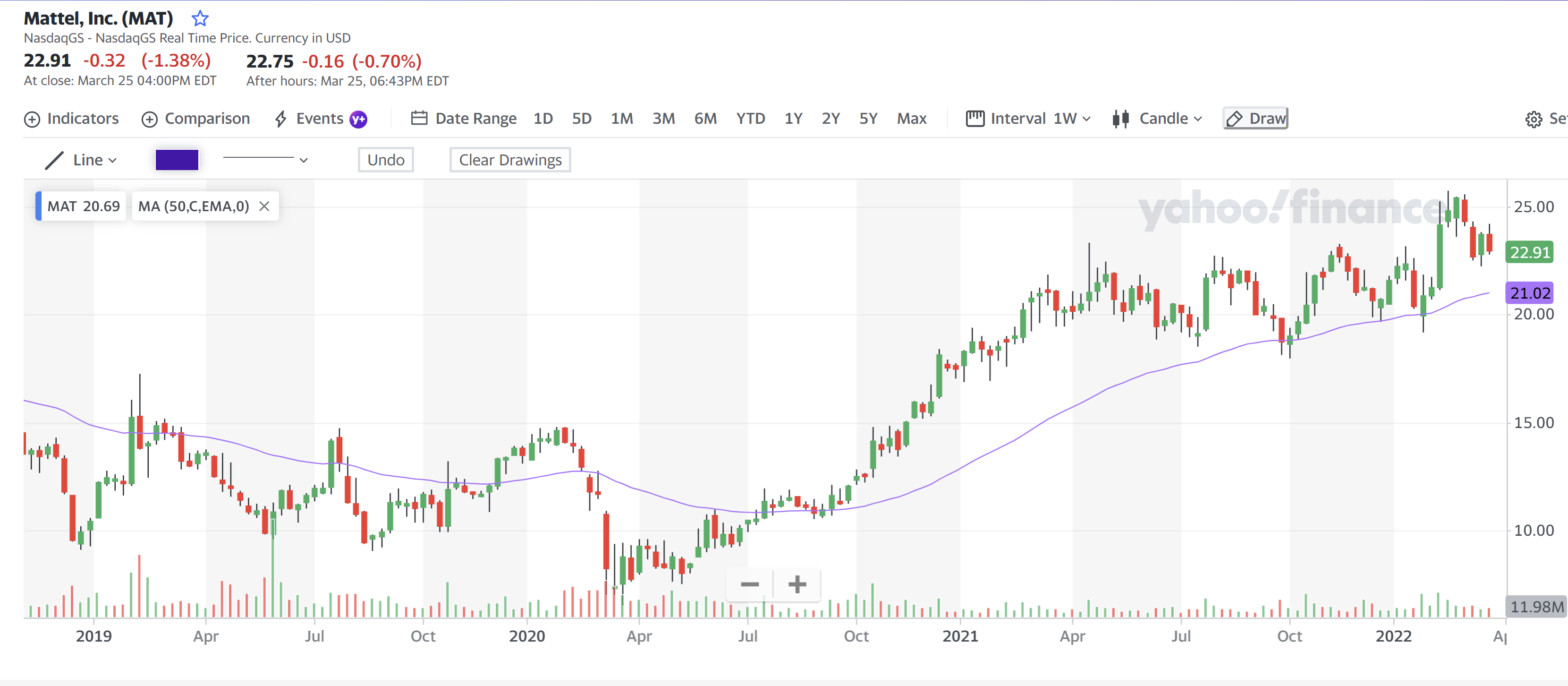
Task: Open the purple drawing color swatch
Action: click(x=177, y=160)
